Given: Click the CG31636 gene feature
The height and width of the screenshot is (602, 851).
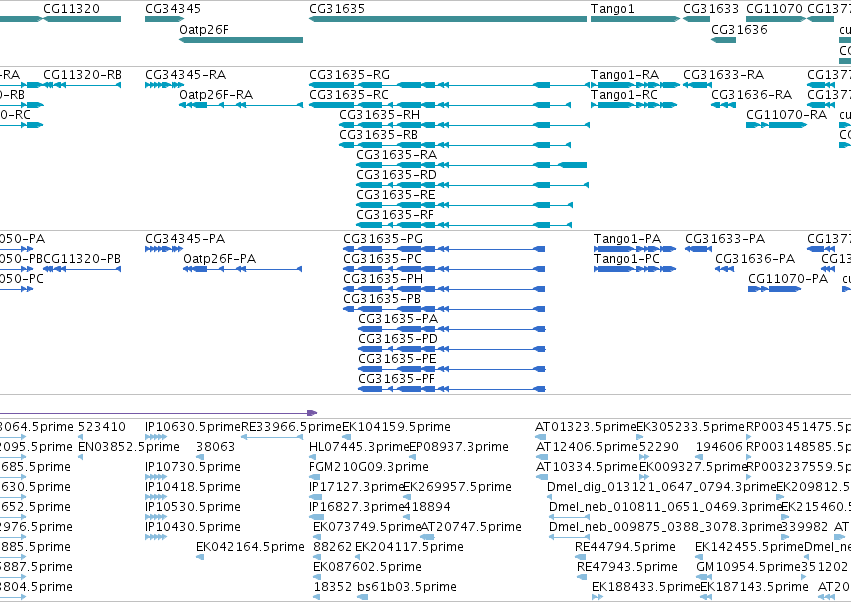Looking at the screenshot, I should click(723, 40).
